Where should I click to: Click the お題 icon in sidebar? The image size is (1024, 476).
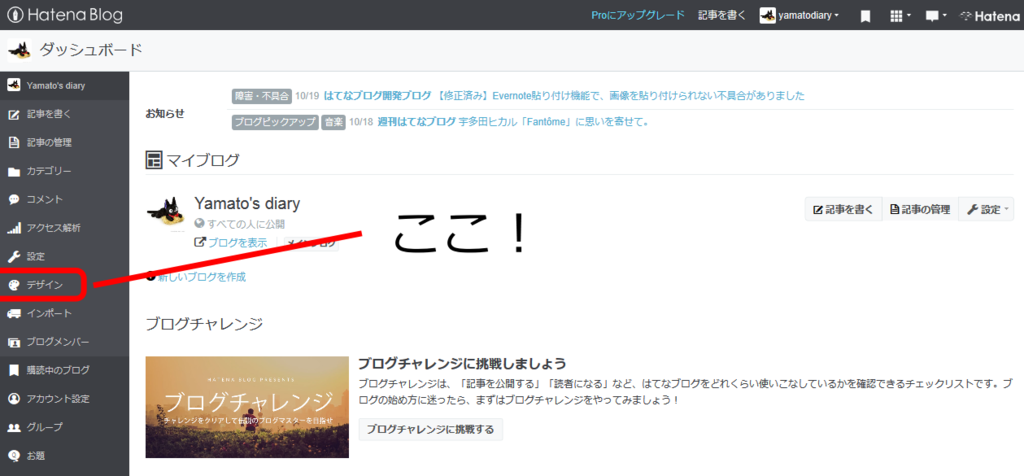click(14, 455)
